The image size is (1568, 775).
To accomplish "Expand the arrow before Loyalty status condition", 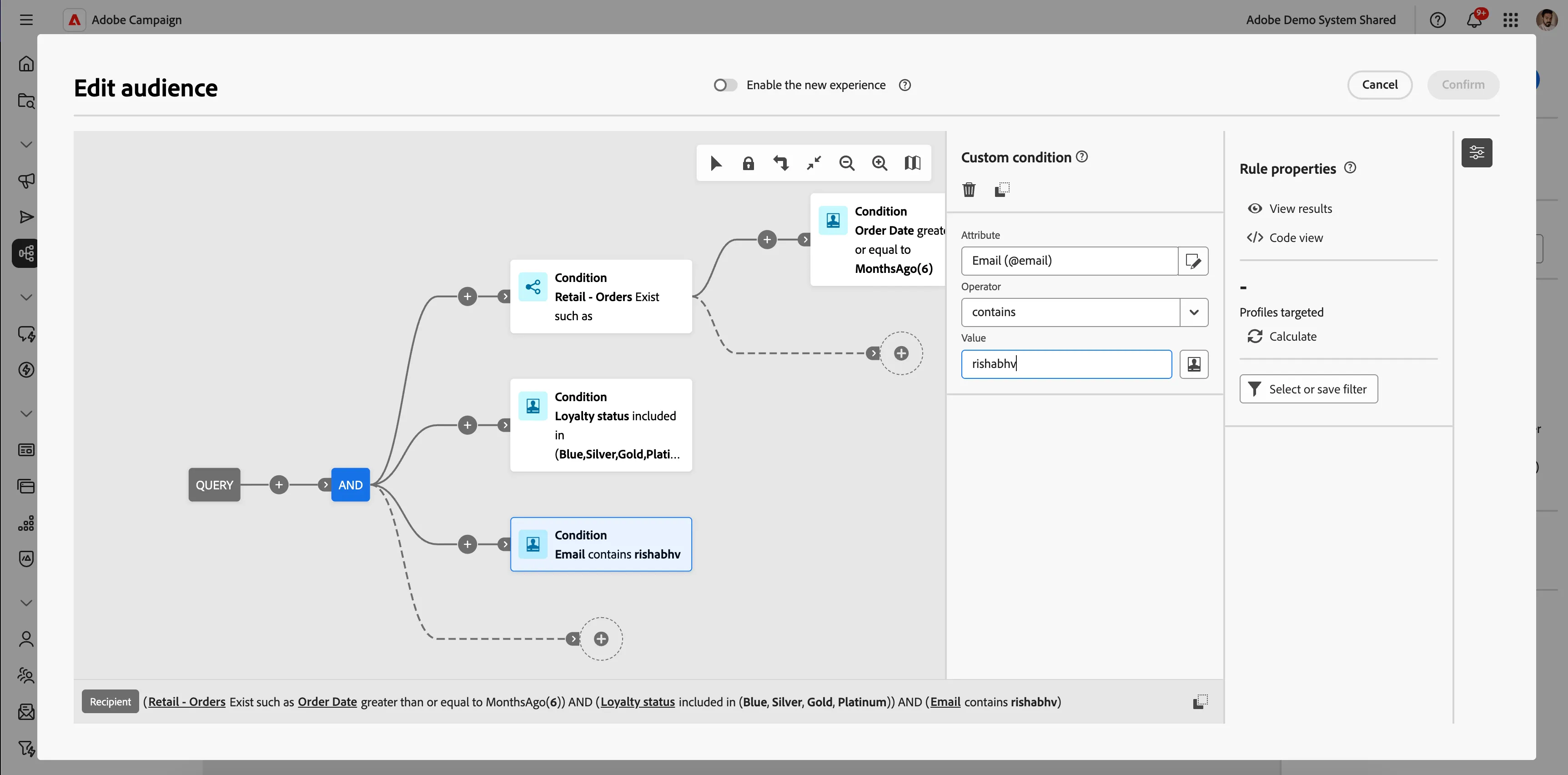I will pyautogui.click(x=505, y=425).
